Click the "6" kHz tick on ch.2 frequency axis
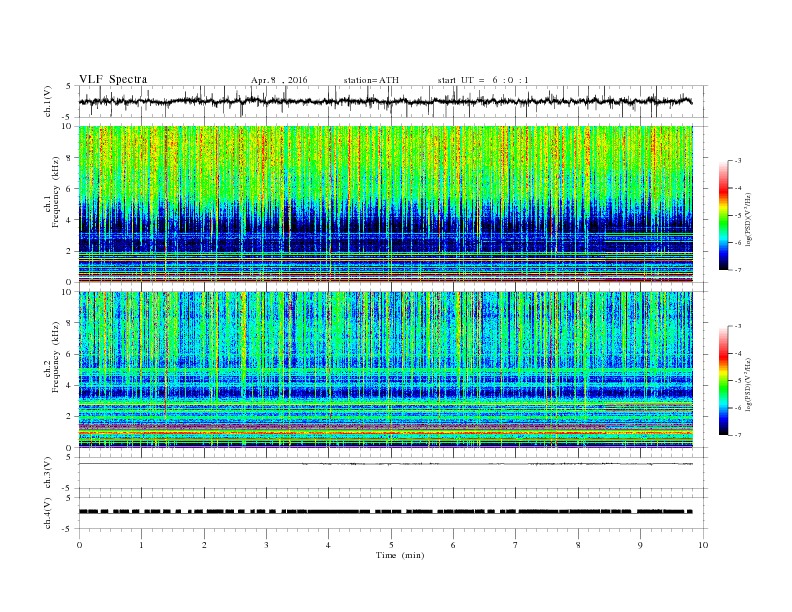 click(69, 354)
